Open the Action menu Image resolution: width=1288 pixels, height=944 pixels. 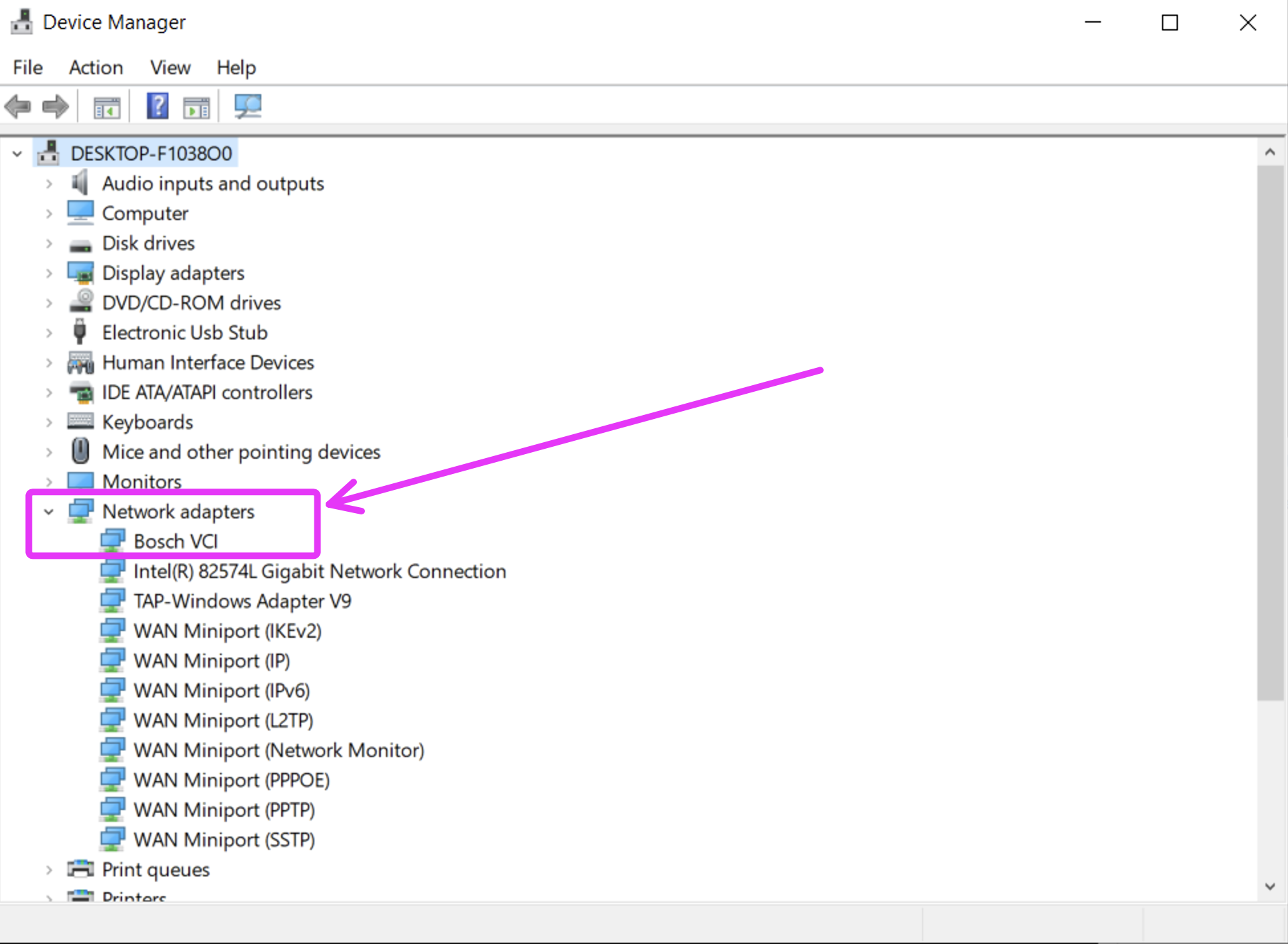coord(96,68)
